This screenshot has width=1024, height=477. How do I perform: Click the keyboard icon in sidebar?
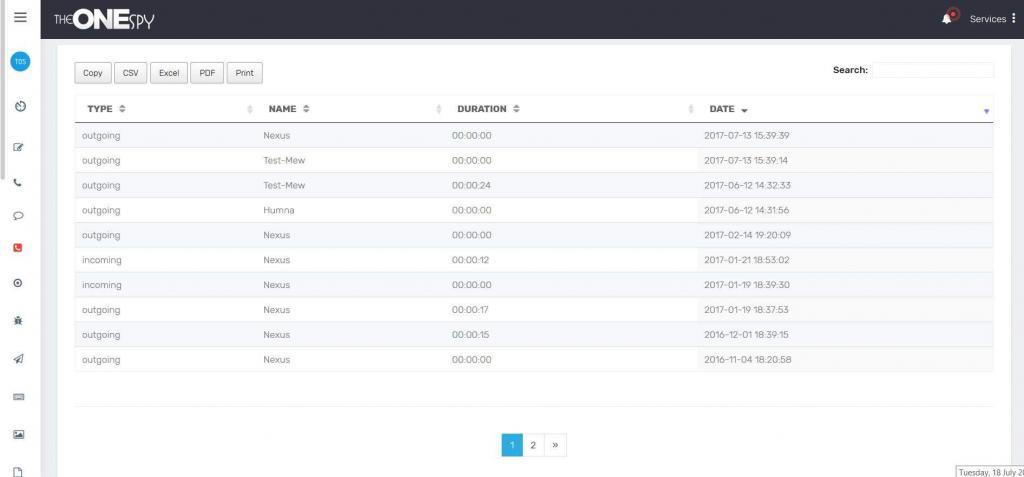coord(18,397)
